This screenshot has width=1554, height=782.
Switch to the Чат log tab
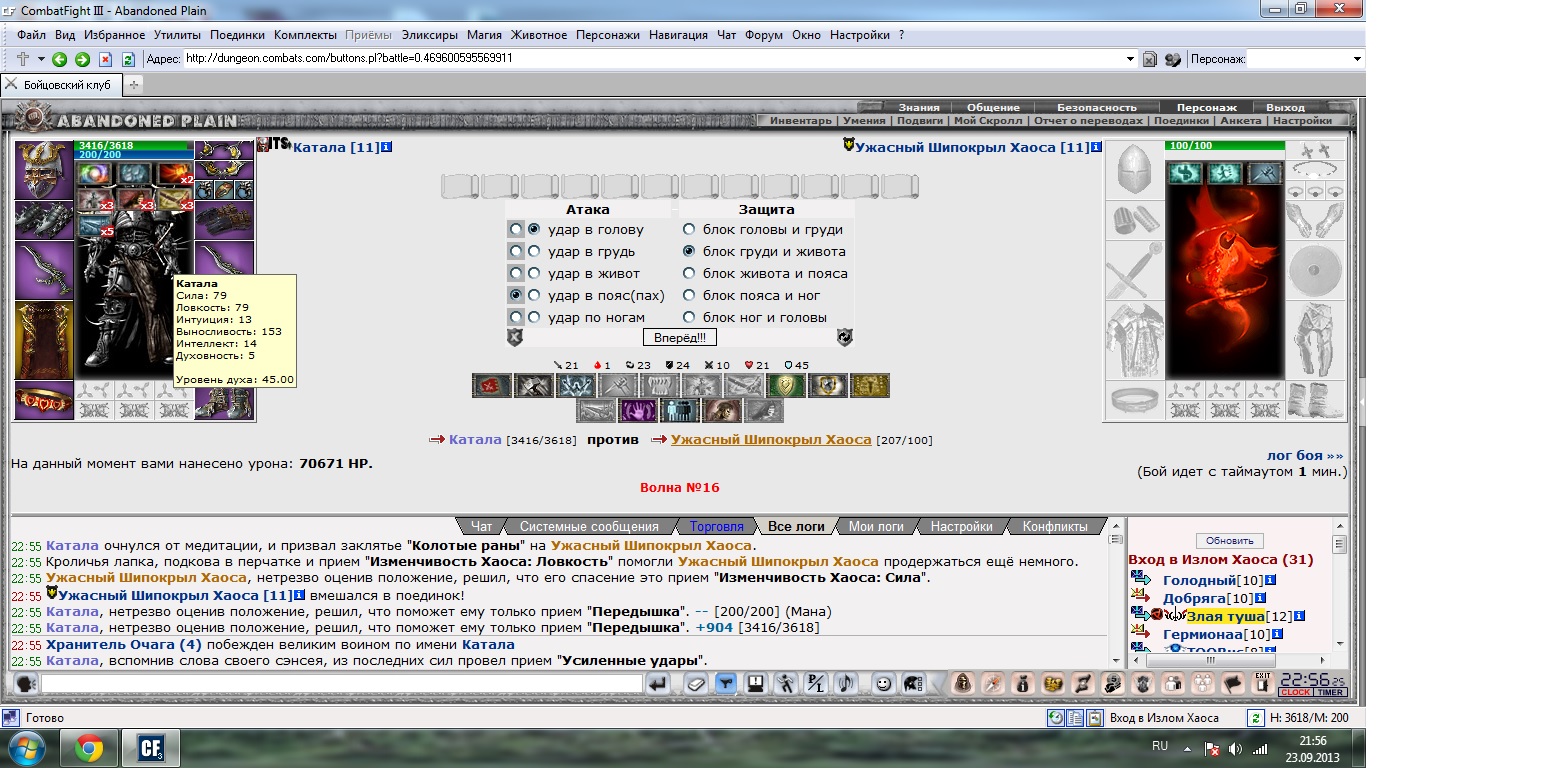tap(481, 526)
